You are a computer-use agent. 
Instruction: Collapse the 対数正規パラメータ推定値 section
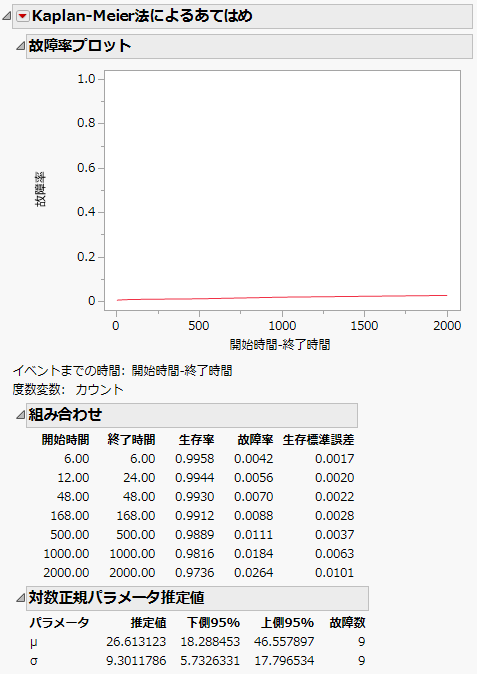pos(20,597)
